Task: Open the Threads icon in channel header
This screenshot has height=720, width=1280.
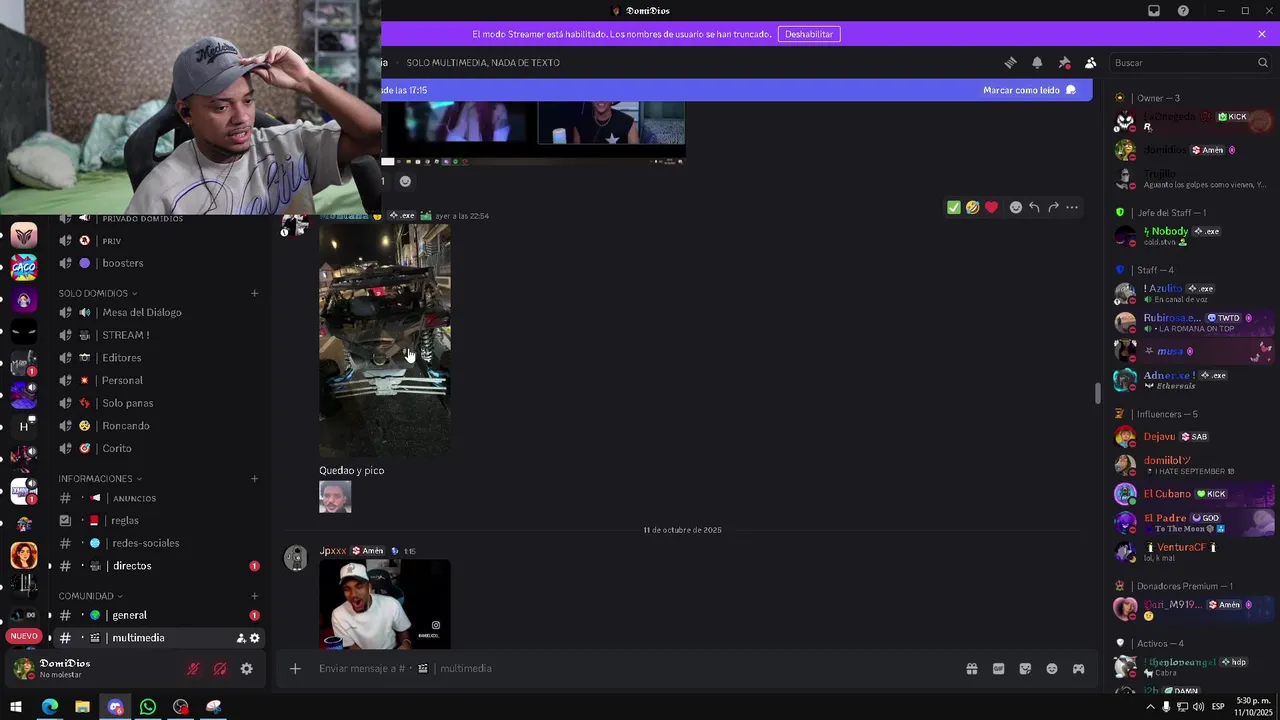Action: [1010, 62]
